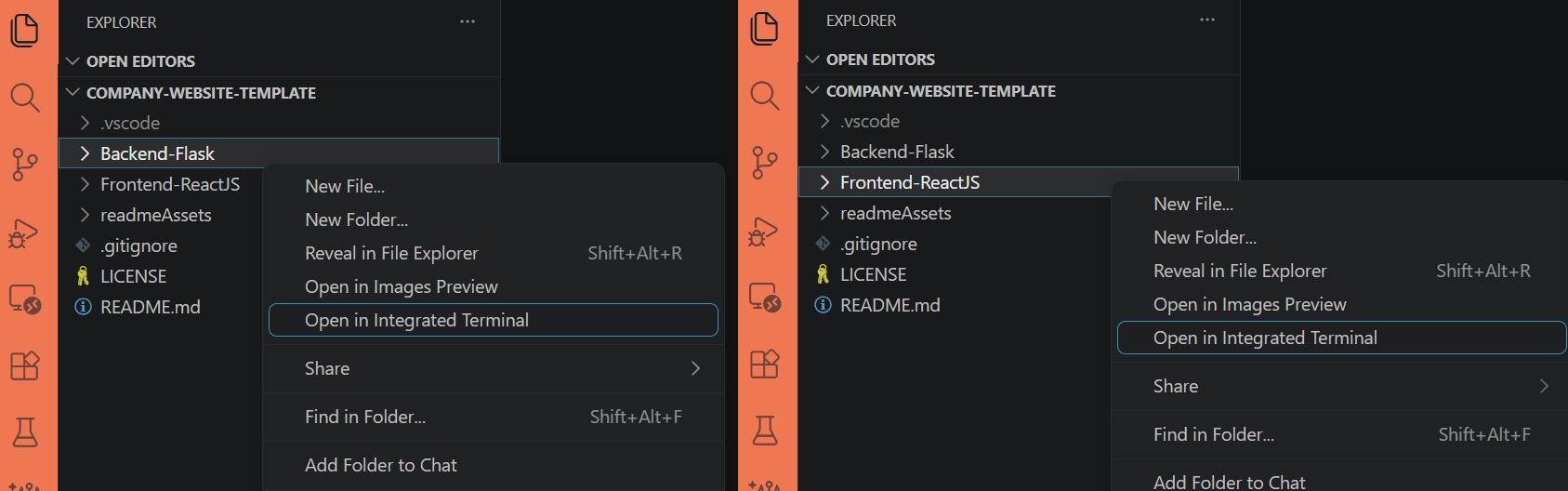The height and width of the screenshot is (491, 1568).
Task: Select Open in Integrated Terminal in right menu
Action: 1342,338
